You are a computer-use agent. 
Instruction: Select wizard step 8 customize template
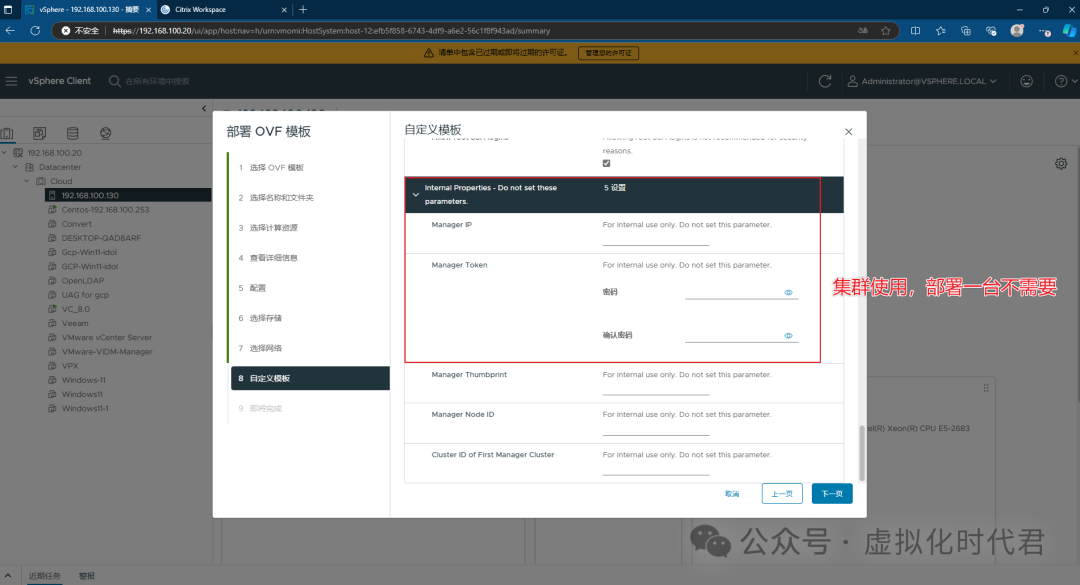point(310,378)
